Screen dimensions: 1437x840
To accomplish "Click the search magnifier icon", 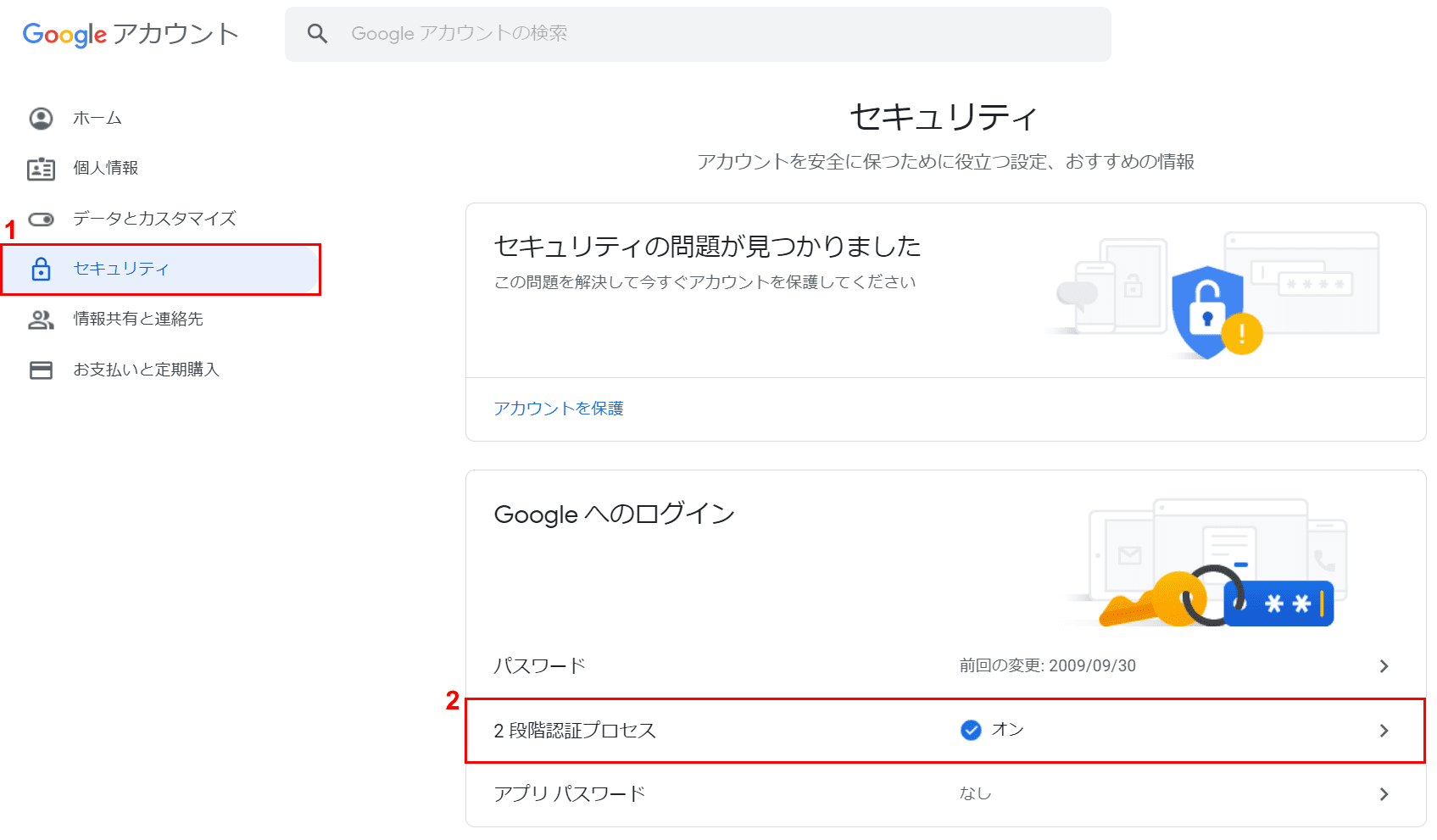I will point(317,34).
